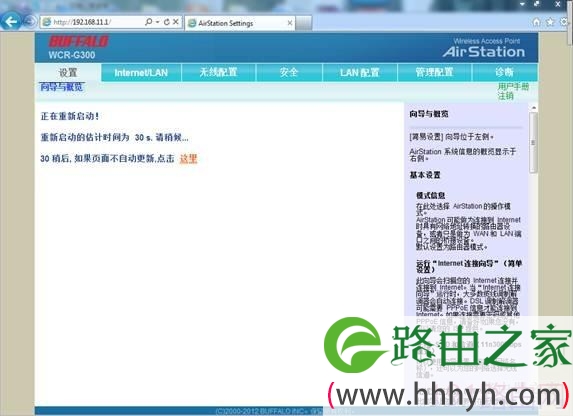Switch to the 管理配置 admin tab
The height and width of the screenshot is (416, 573).
[435, 72]
